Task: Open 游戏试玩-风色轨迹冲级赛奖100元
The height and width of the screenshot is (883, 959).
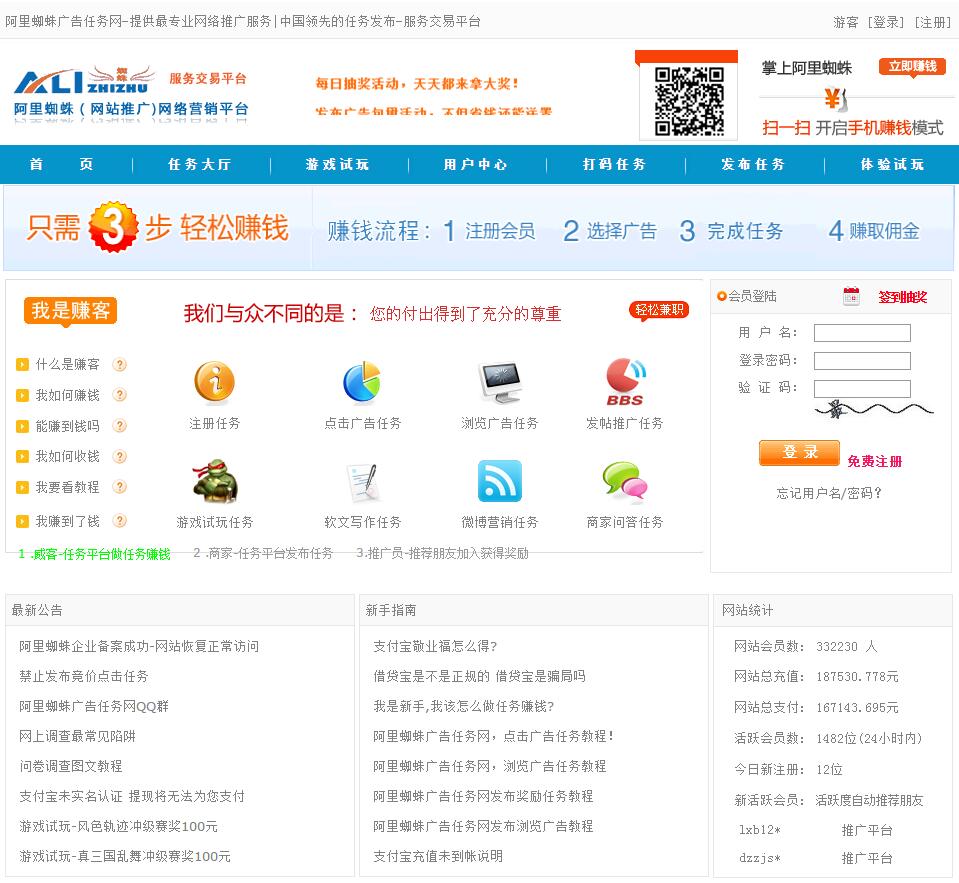Action: 118,826
